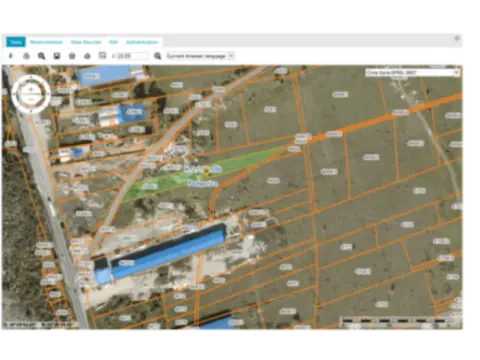Pan east with navigation wheel right arrow

(48, 94)
